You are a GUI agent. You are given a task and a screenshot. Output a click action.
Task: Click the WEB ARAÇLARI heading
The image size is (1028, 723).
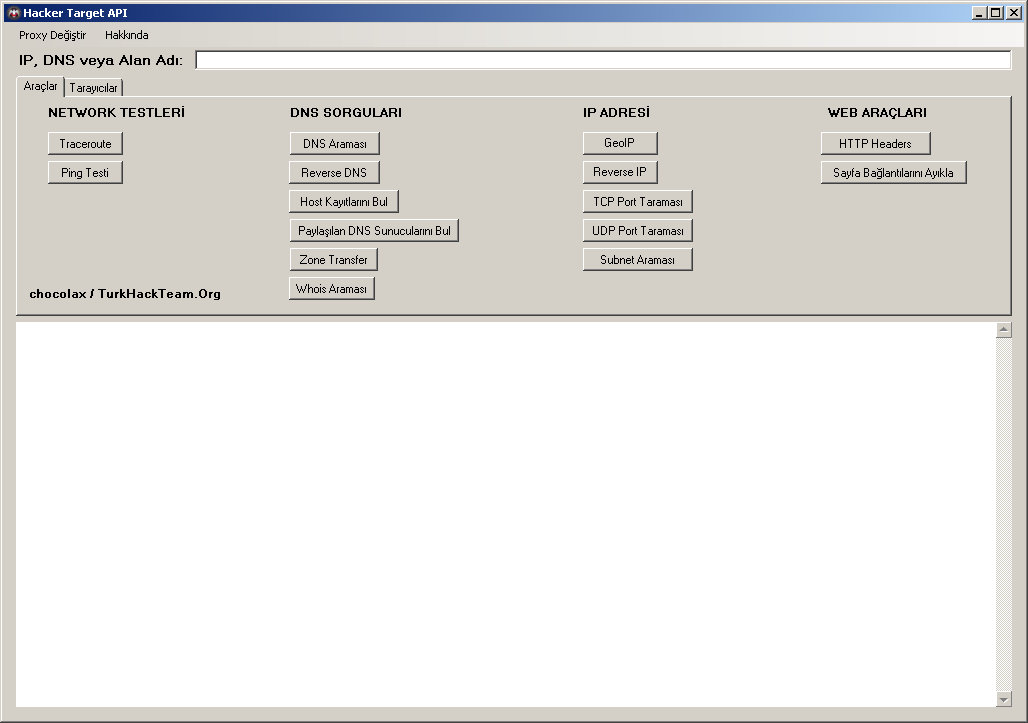877,112
